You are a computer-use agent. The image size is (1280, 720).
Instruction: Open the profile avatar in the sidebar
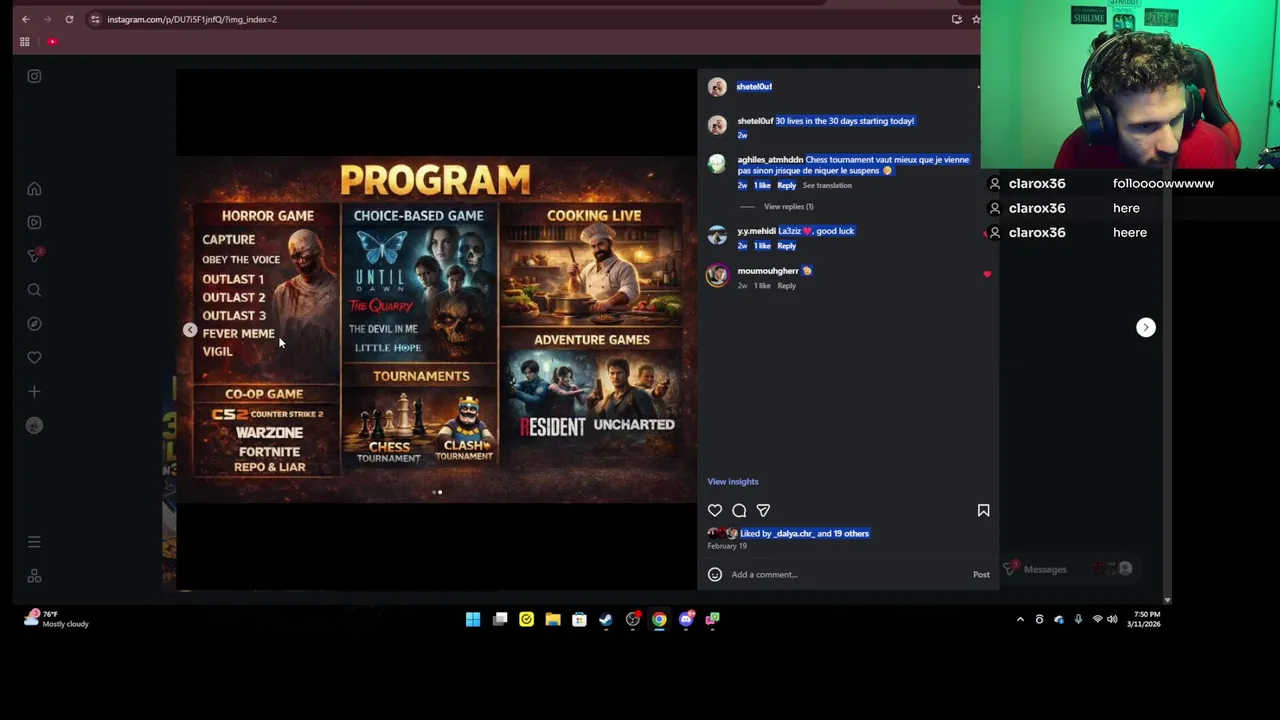[34, 425]
